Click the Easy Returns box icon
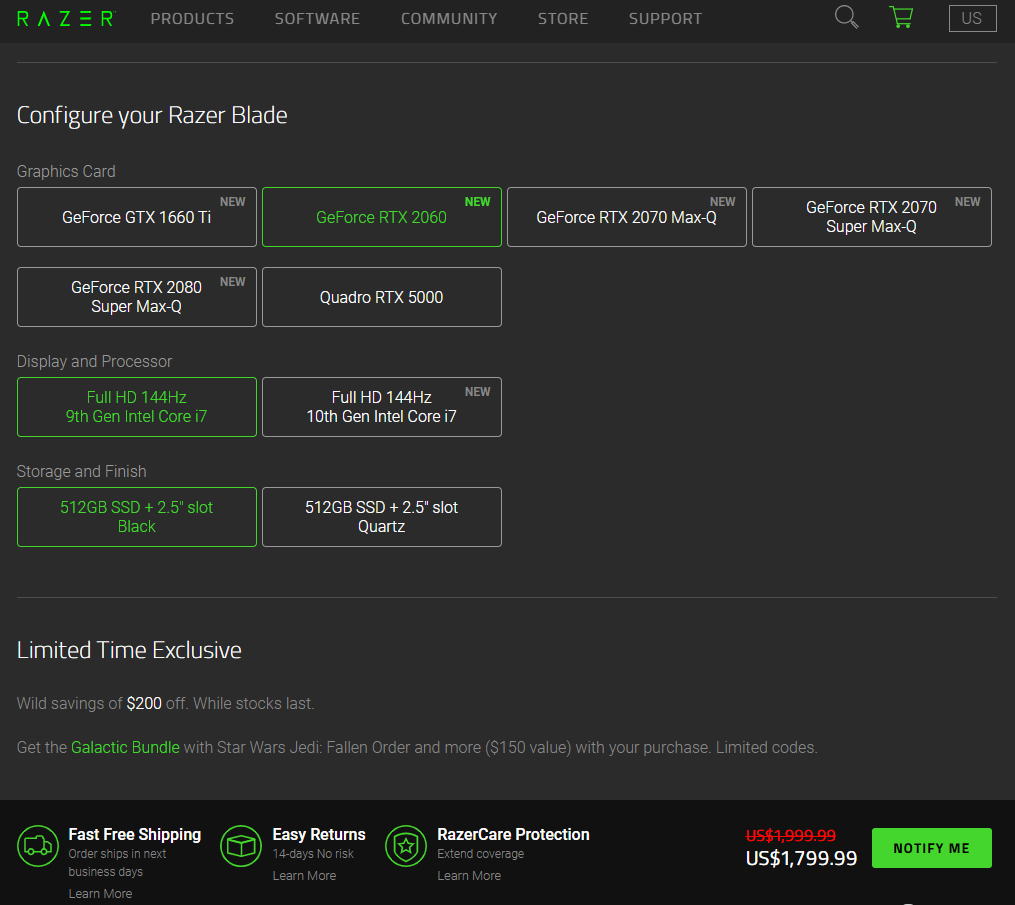This screenshot has height=905, width=1015. coord(240,845)
